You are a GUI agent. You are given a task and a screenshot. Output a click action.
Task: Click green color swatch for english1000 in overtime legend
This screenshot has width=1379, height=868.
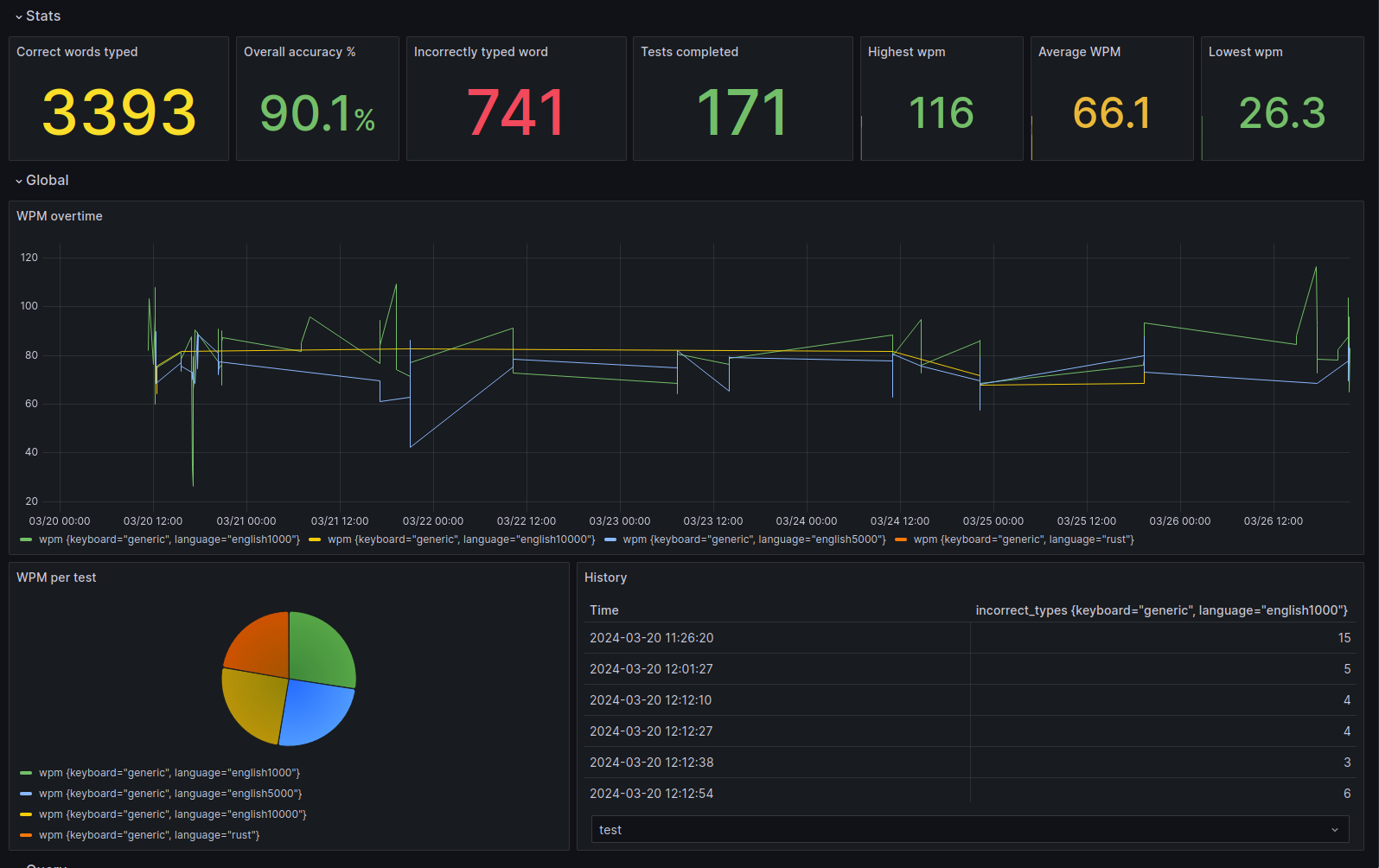pos(26,539)
